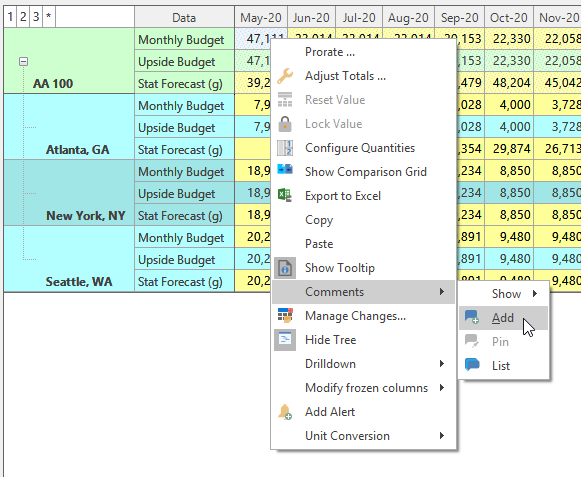The height and width of the screenshot is (477, 581).
Task: Select Configure Quantities menu entry
Action: (363, 148)
